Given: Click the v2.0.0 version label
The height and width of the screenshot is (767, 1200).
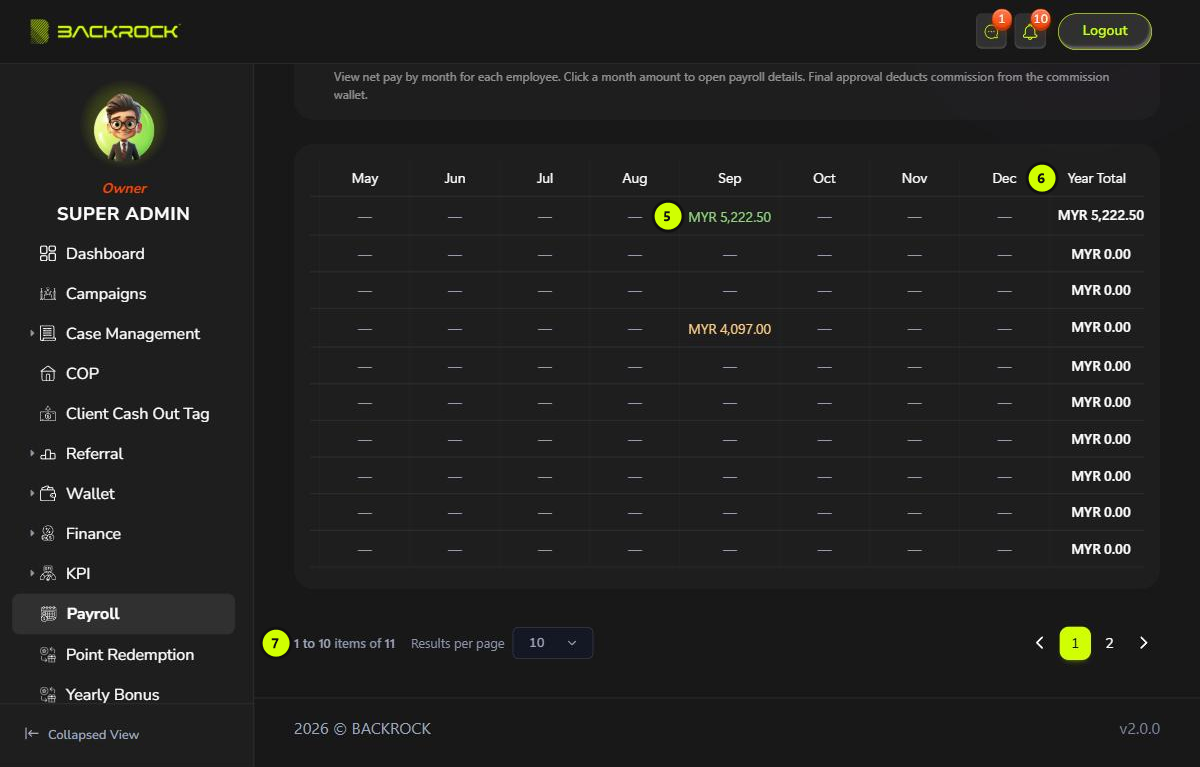Looking at the screenshot, I should point(1140,729).
